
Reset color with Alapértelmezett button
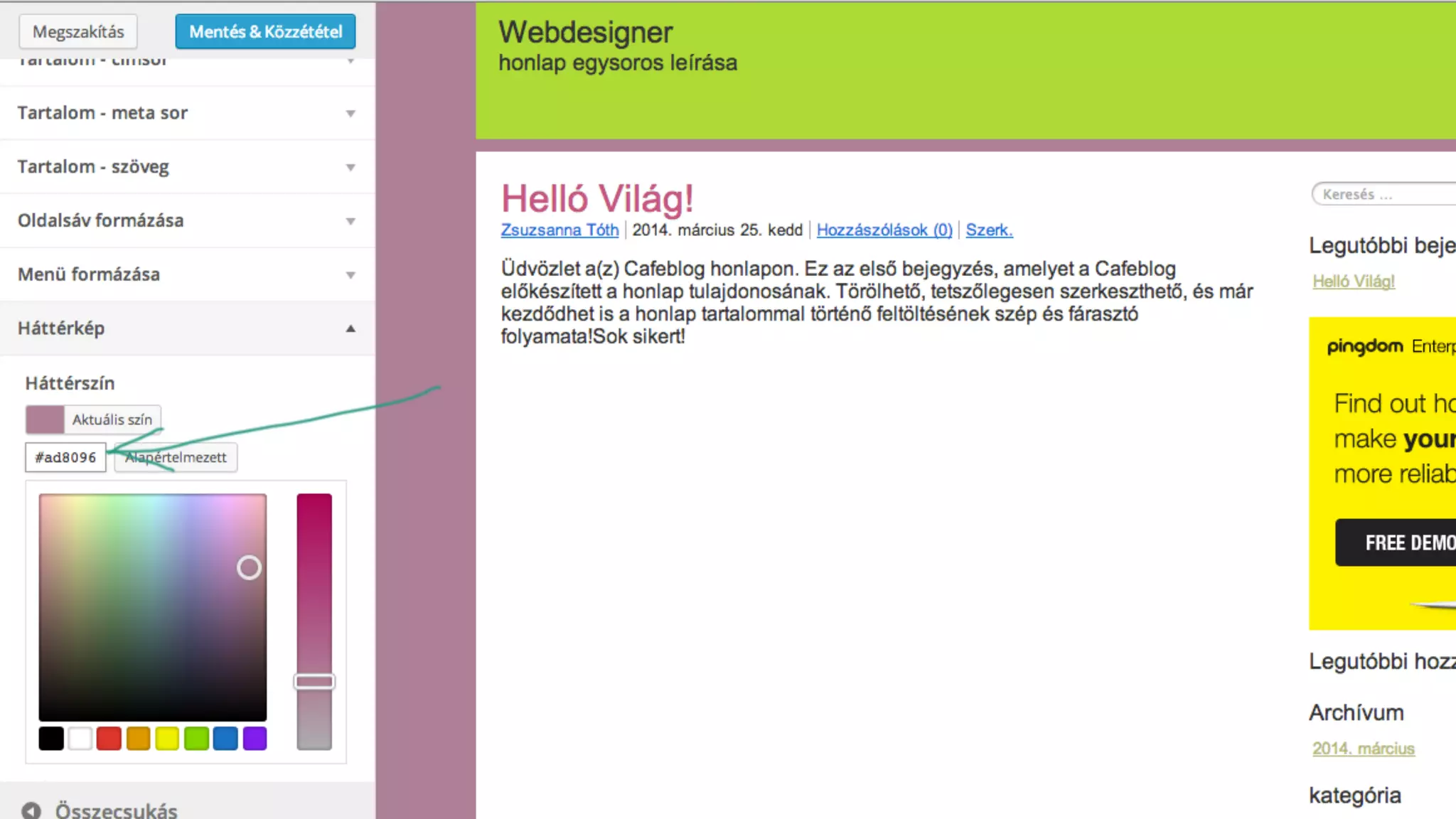tap(176, 458)
